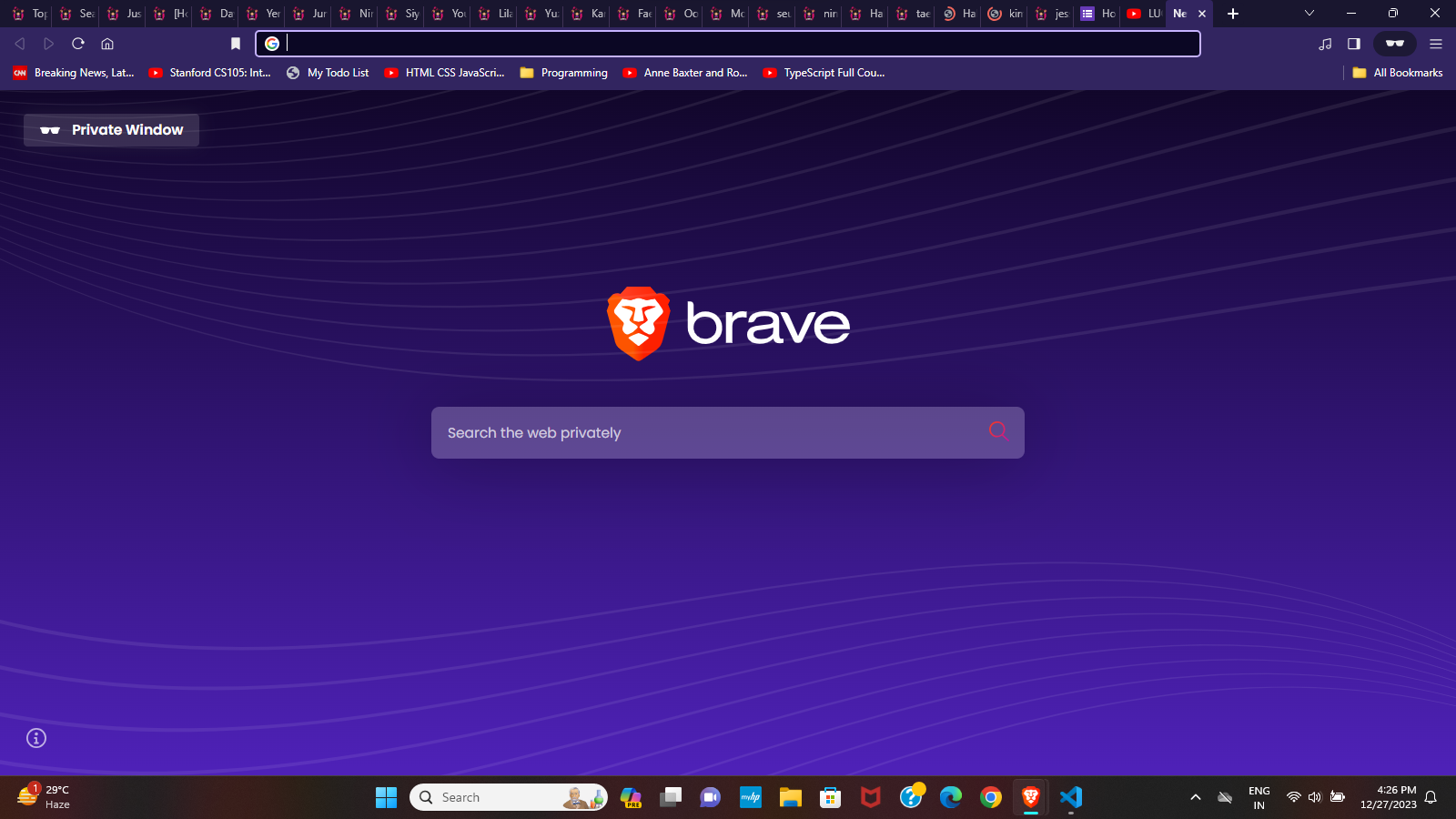Viewport: 1456px width, 819px height.
Task: Switch to the 'Lila' tab
Action: (x=494, y=14)
